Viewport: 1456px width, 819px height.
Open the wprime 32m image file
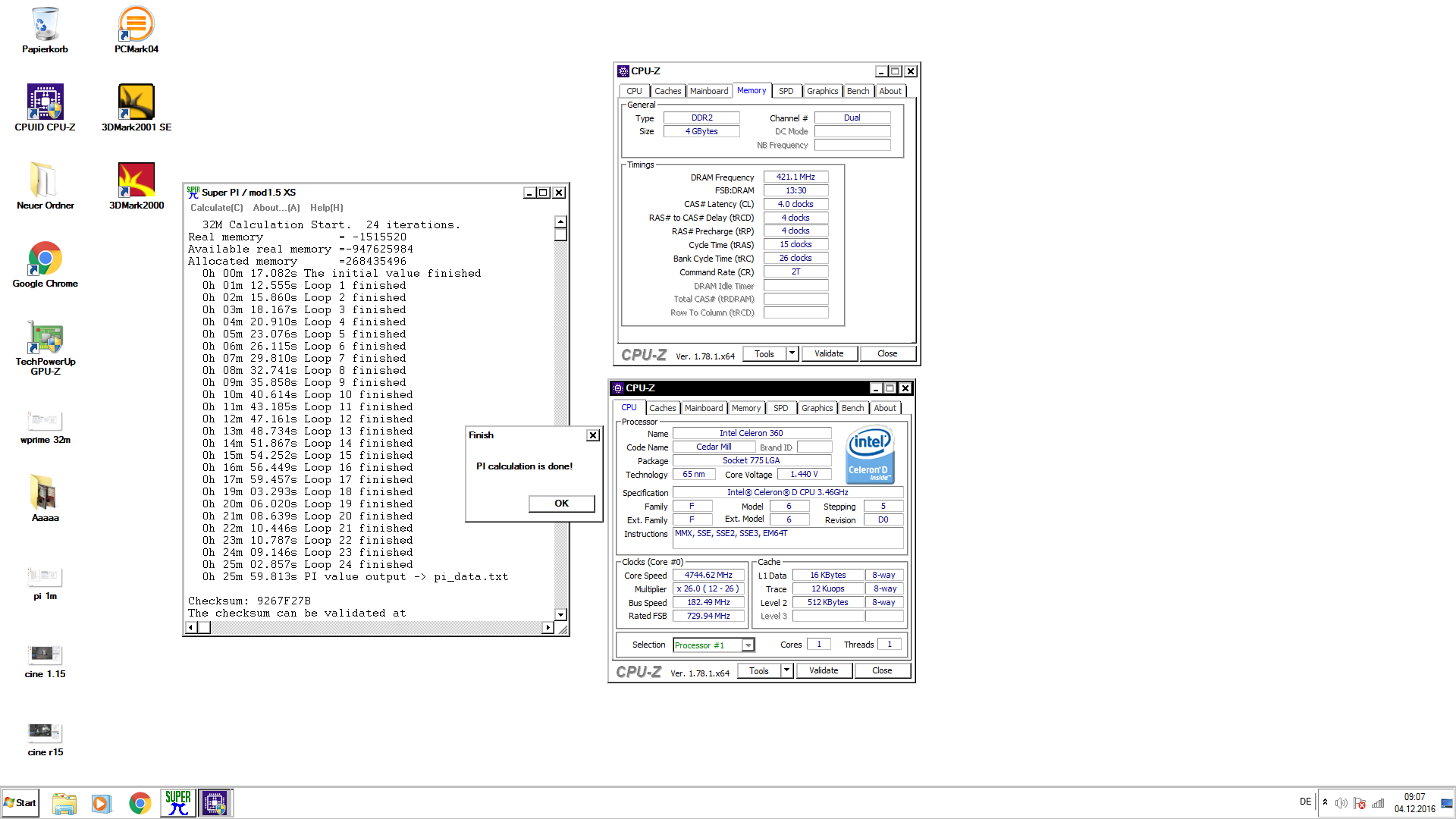(x=45, y=427)
